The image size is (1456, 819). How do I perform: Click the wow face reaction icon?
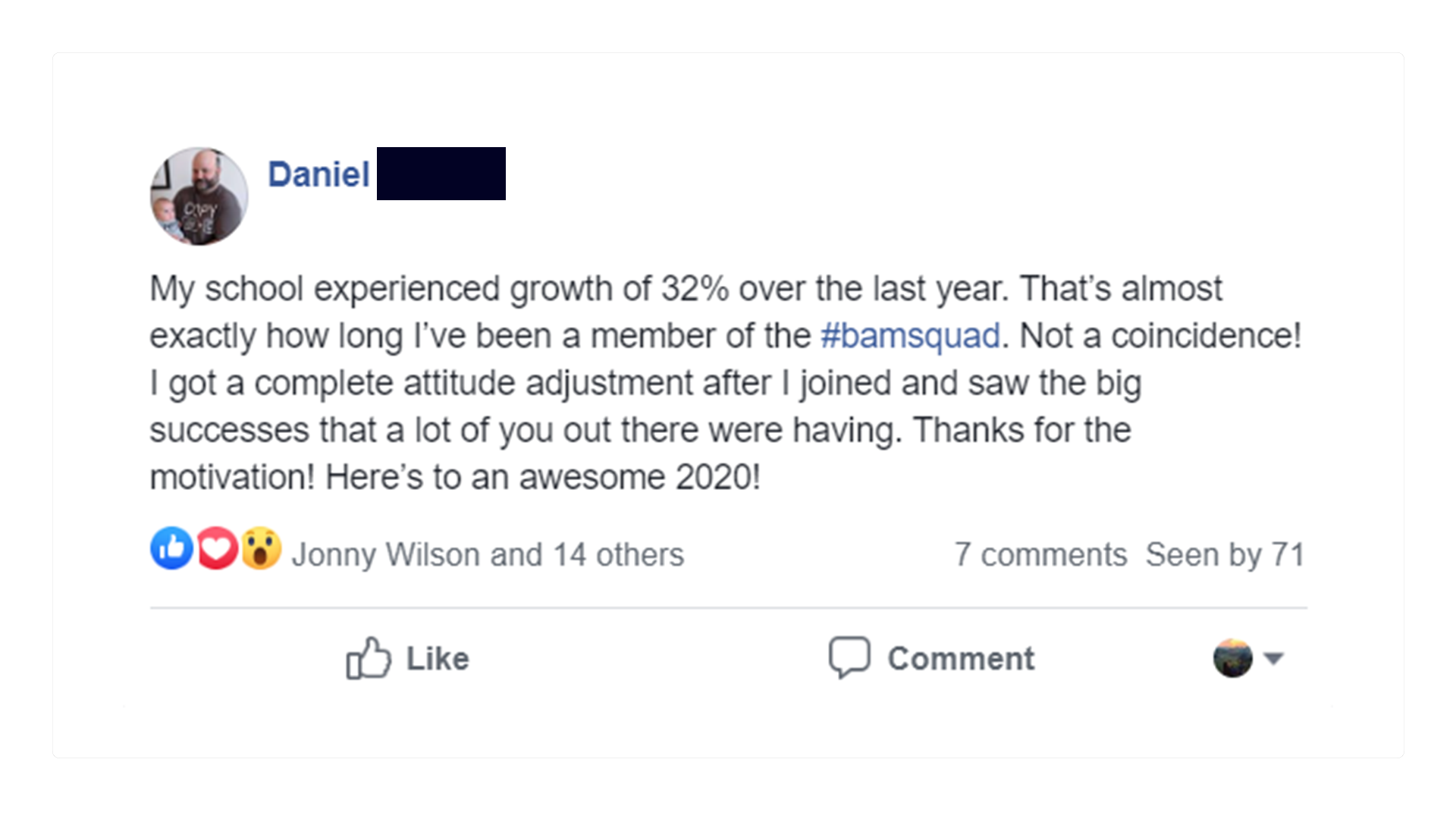(x=262, y=548)
